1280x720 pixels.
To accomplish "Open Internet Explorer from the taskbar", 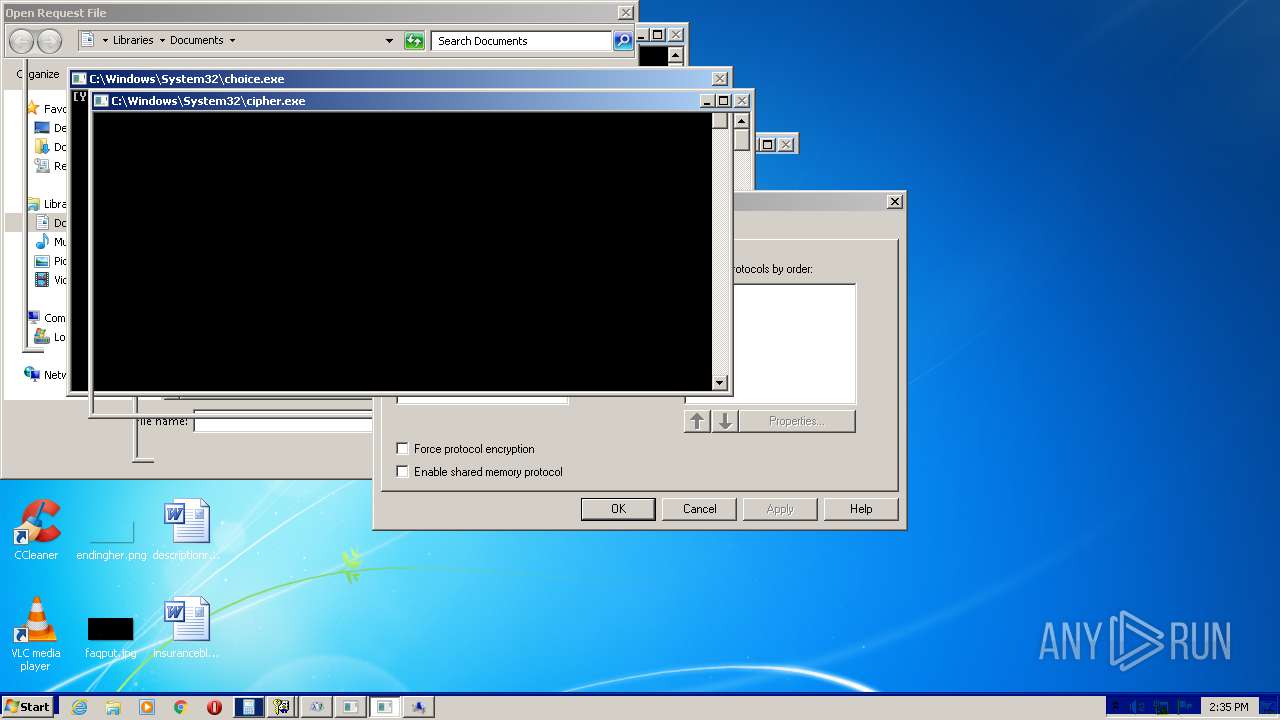I will (x=80, y=707).
